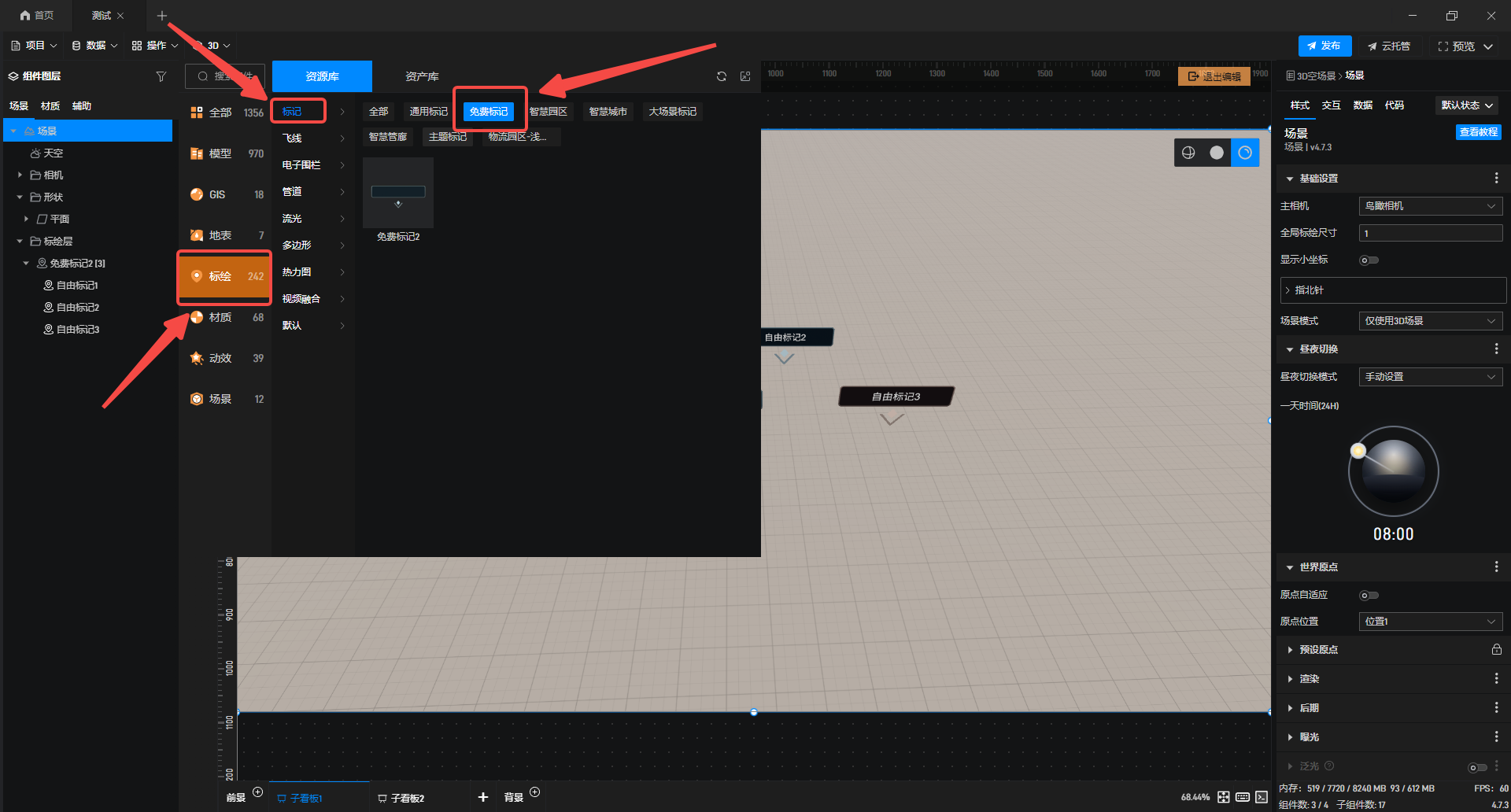The width and height of the screenshot is (1511, 812).
Task: Select the 免费标记2 thumbnail
Action: point(398,194)
